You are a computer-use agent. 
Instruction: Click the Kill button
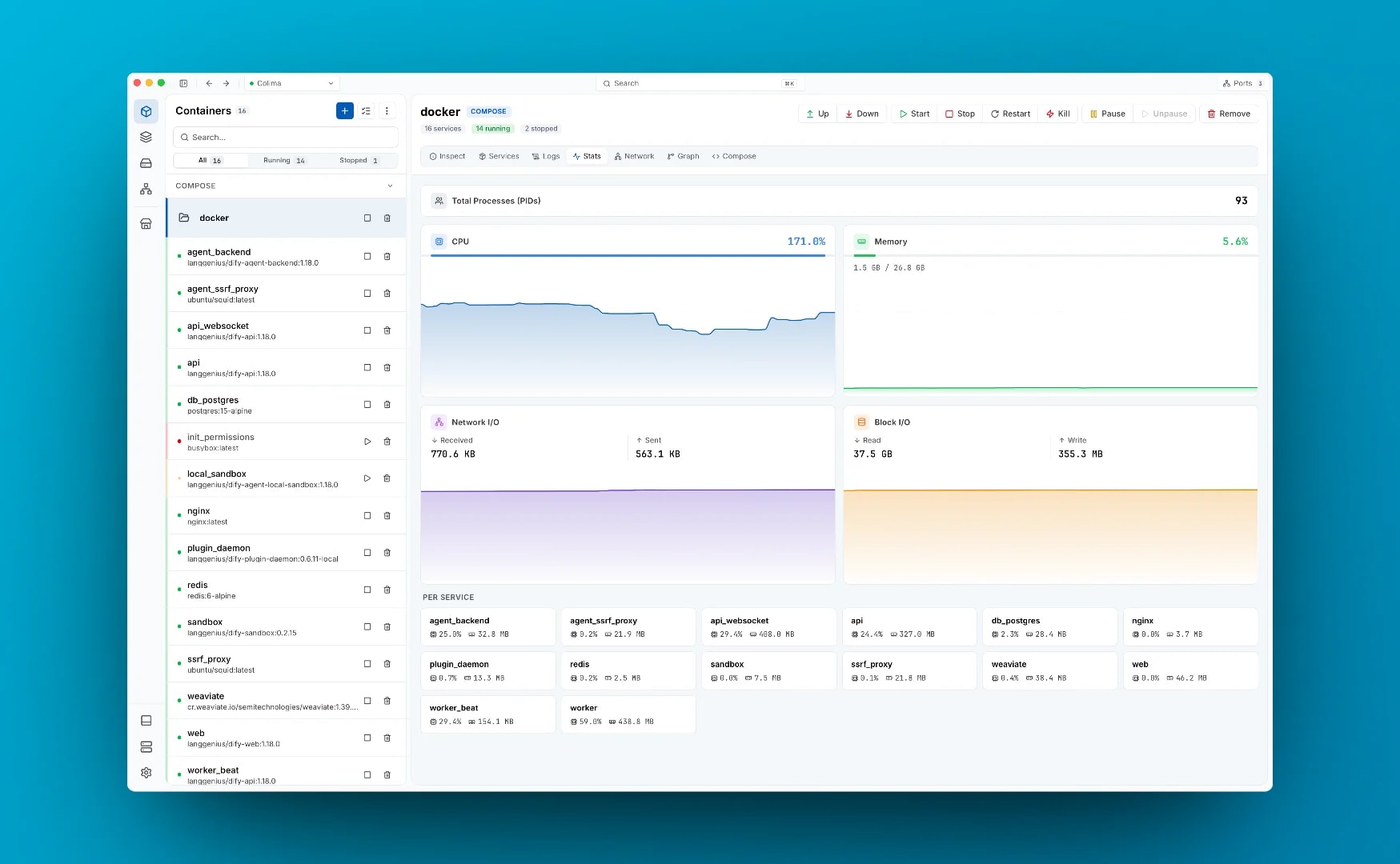[1057, 114]
